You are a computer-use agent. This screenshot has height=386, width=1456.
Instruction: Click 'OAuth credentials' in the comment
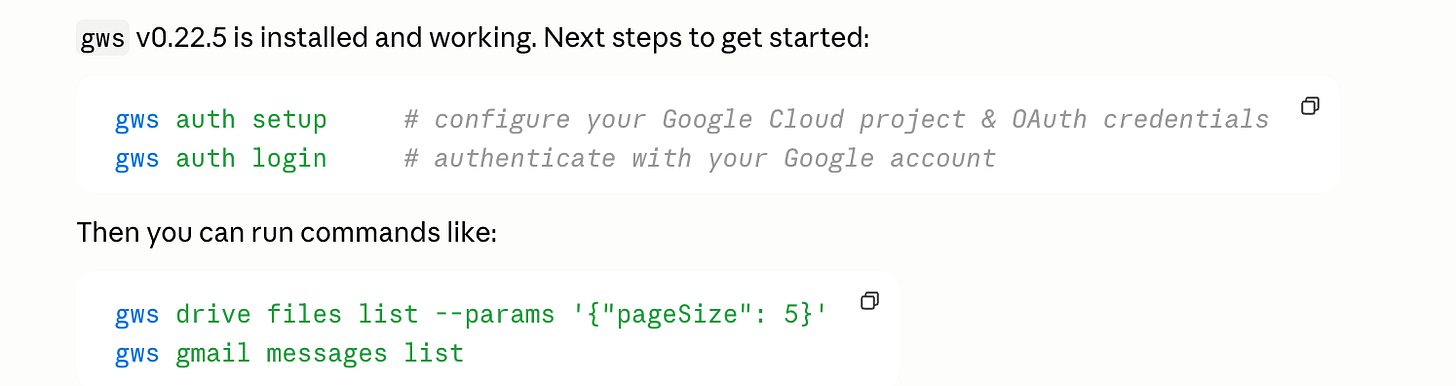click(x=1140, y=120)
